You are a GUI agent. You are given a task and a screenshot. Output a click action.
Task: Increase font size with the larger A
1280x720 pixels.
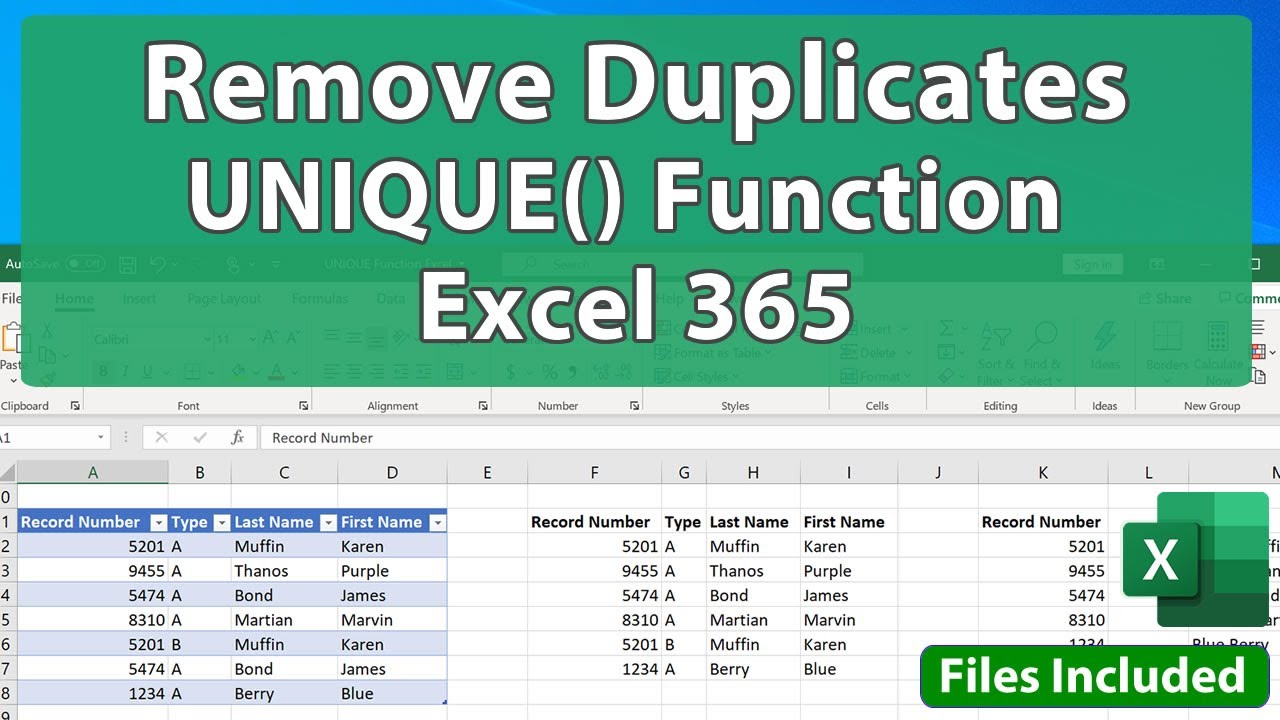point(272,339)
